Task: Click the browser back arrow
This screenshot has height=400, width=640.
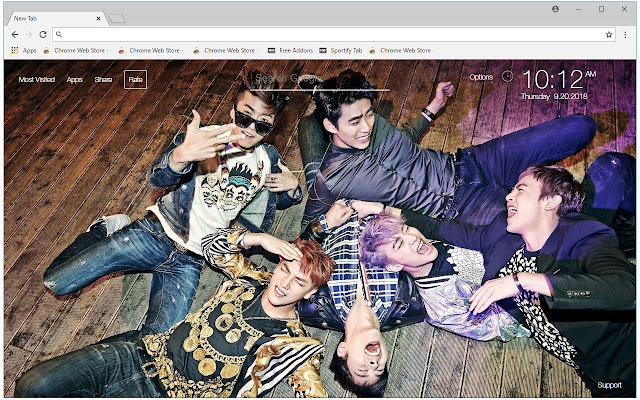Action: tap(15, 35)
